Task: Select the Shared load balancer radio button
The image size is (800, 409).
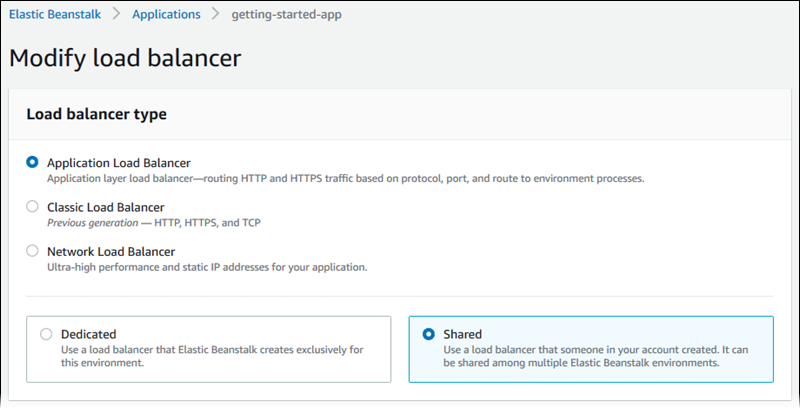Action: pyautogui.click(x=429, y=334)
